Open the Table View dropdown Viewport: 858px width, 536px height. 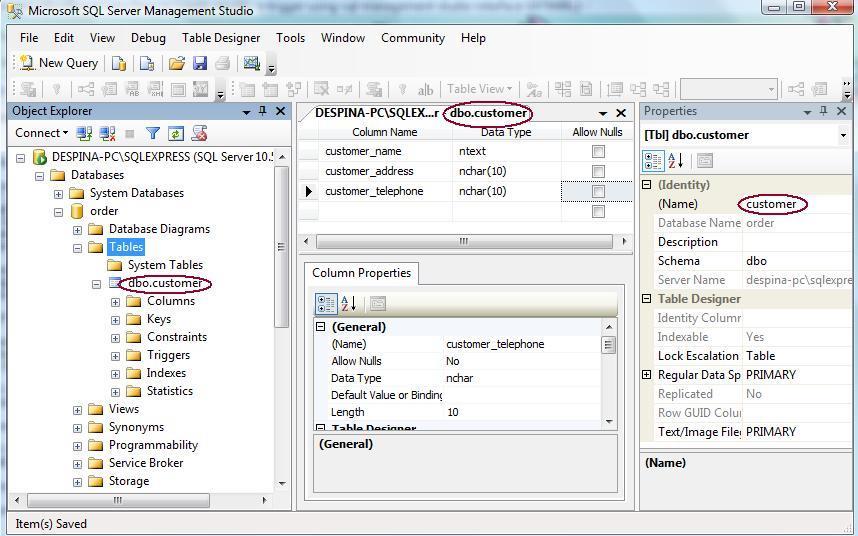(x=480, y=89)
